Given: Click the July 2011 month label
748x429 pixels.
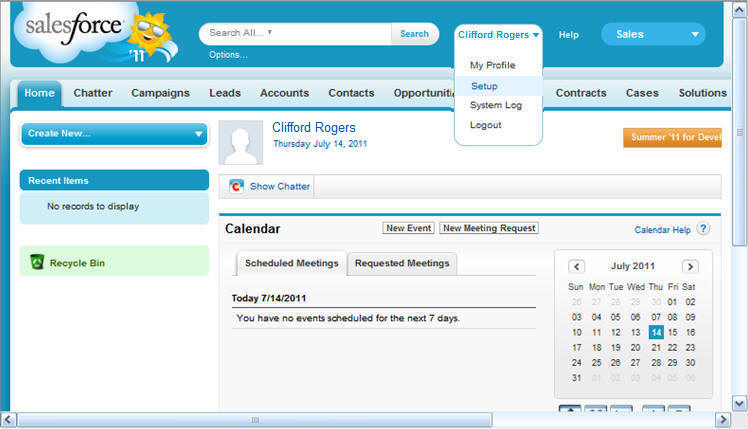Looking at the screenshot, I should click(633, 266).
